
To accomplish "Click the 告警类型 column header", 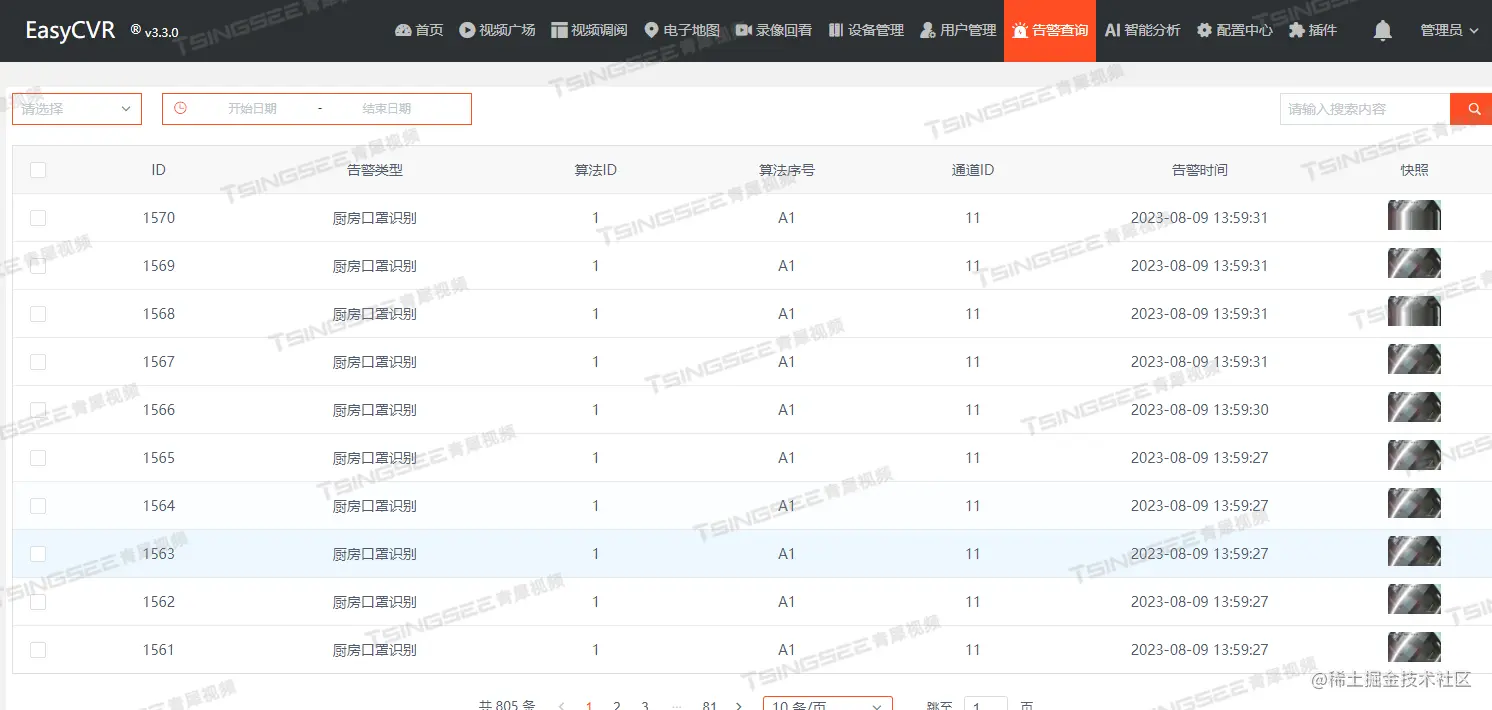I will pos(375,170).
